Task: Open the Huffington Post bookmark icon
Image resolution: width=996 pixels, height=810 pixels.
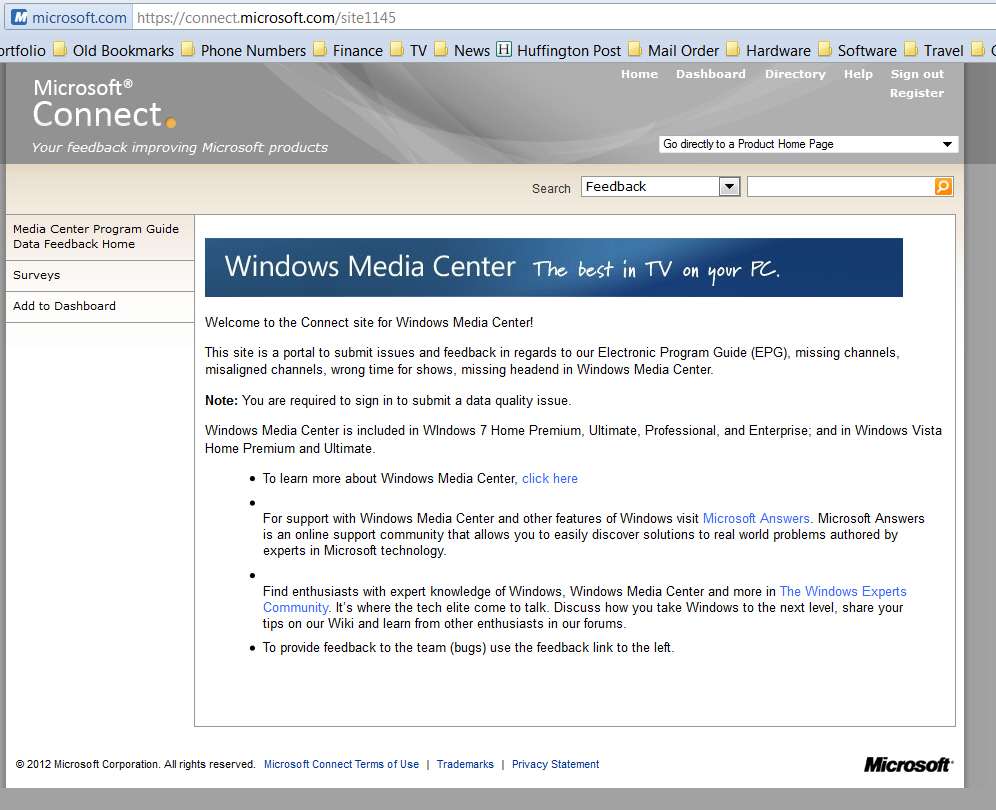Action: [x=504, y=49]
